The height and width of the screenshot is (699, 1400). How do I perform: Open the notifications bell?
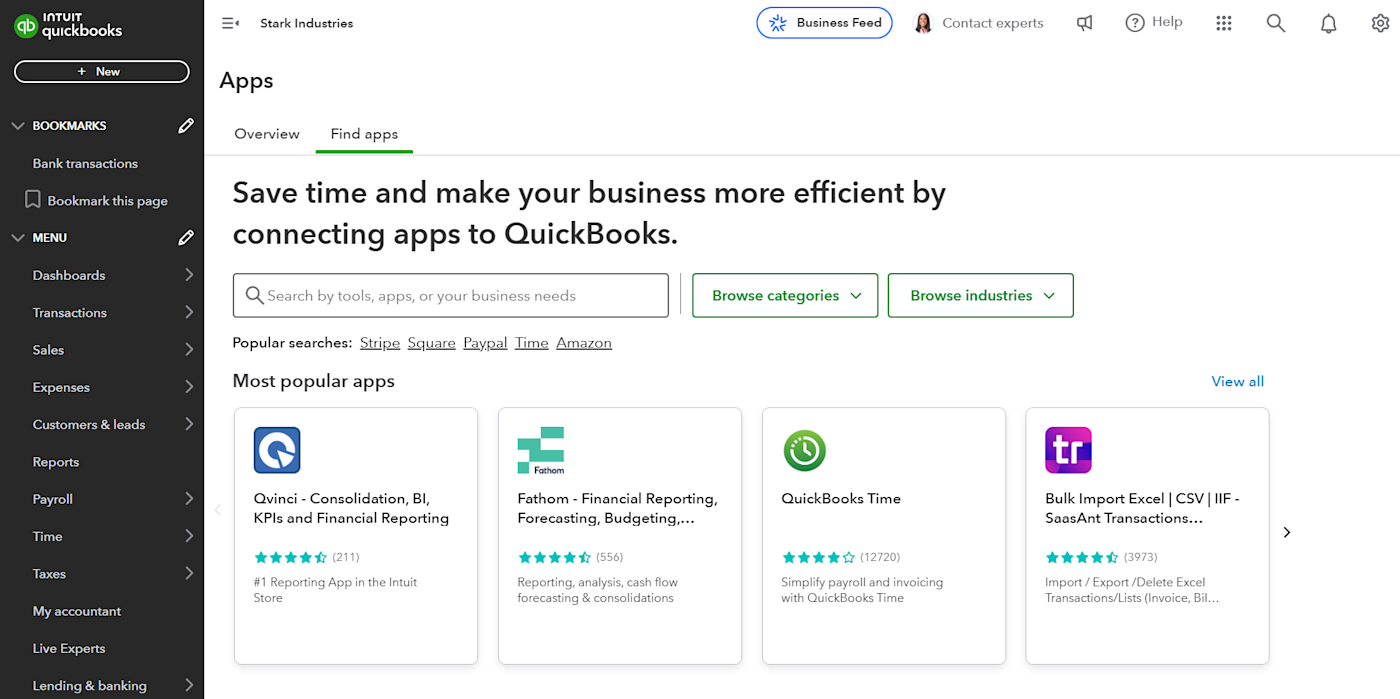tap(1328, 23)
